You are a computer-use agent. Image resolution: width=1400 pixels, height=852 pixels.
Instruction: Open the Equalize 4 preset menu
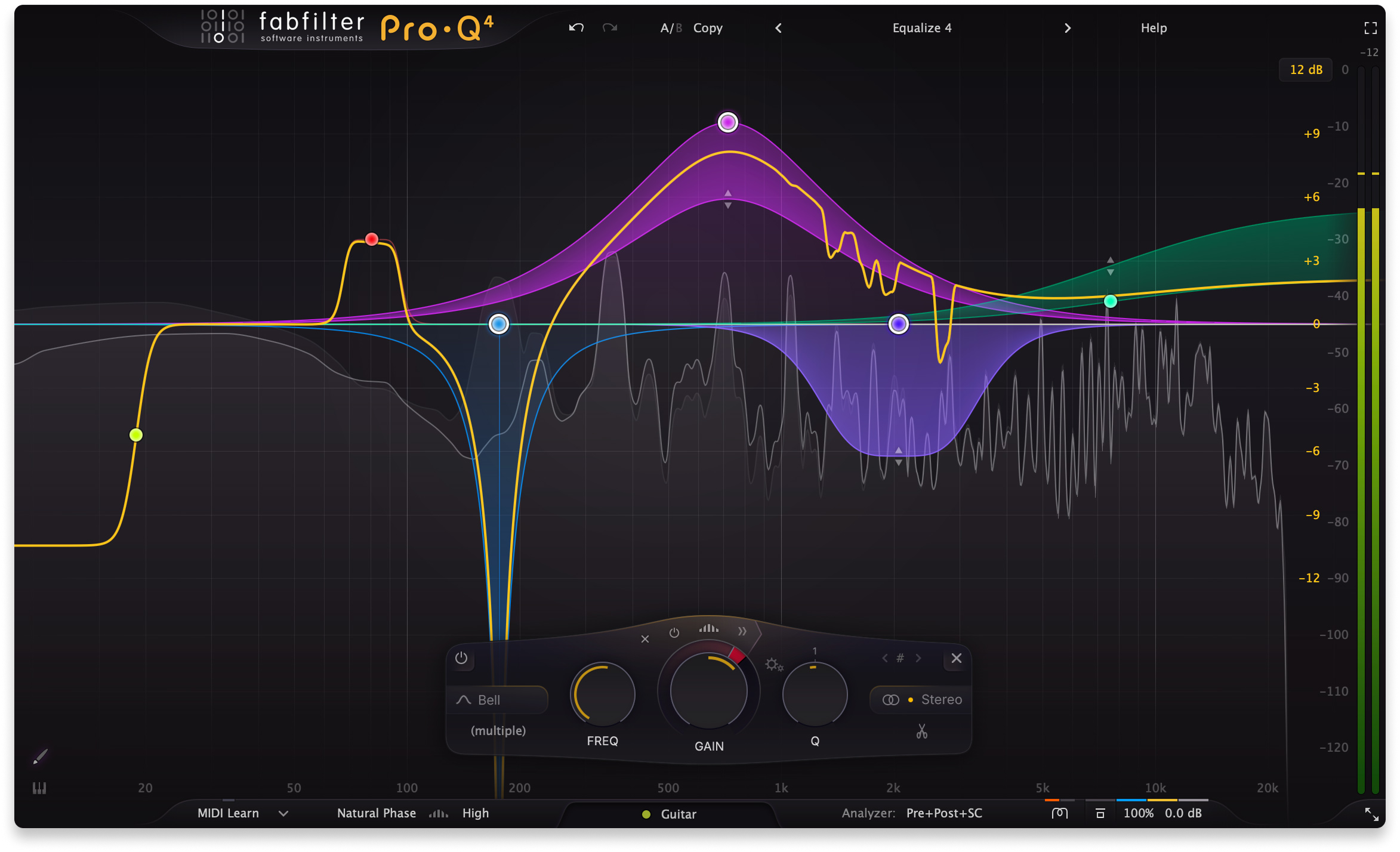[921, 28]
